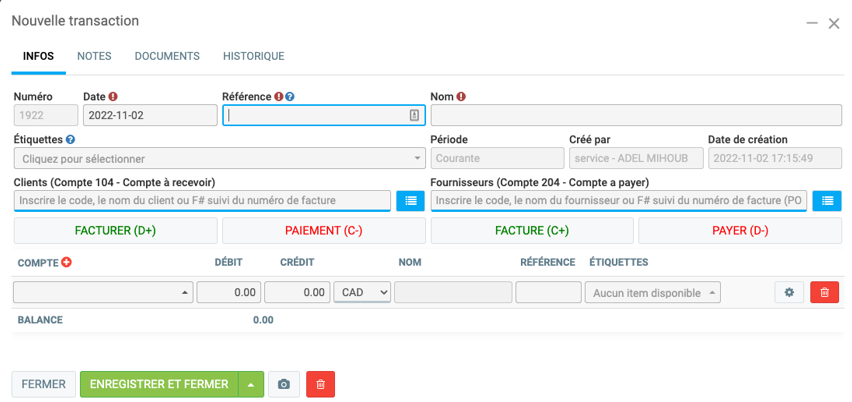Screen dimensions: 852x402
Task: Open the row settings gear icon
Action: click(789, 292)
